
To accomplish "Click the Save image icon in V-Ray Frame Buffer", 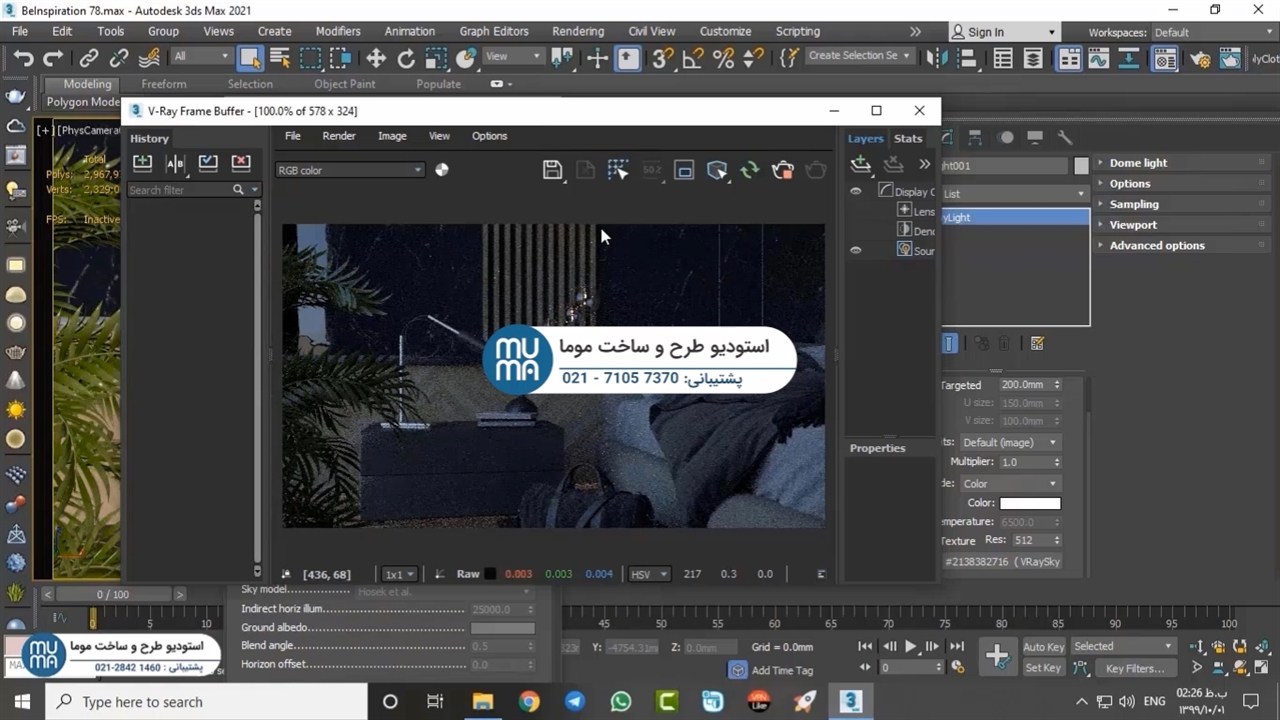I will pyautogui.click(x=552, y=170).
